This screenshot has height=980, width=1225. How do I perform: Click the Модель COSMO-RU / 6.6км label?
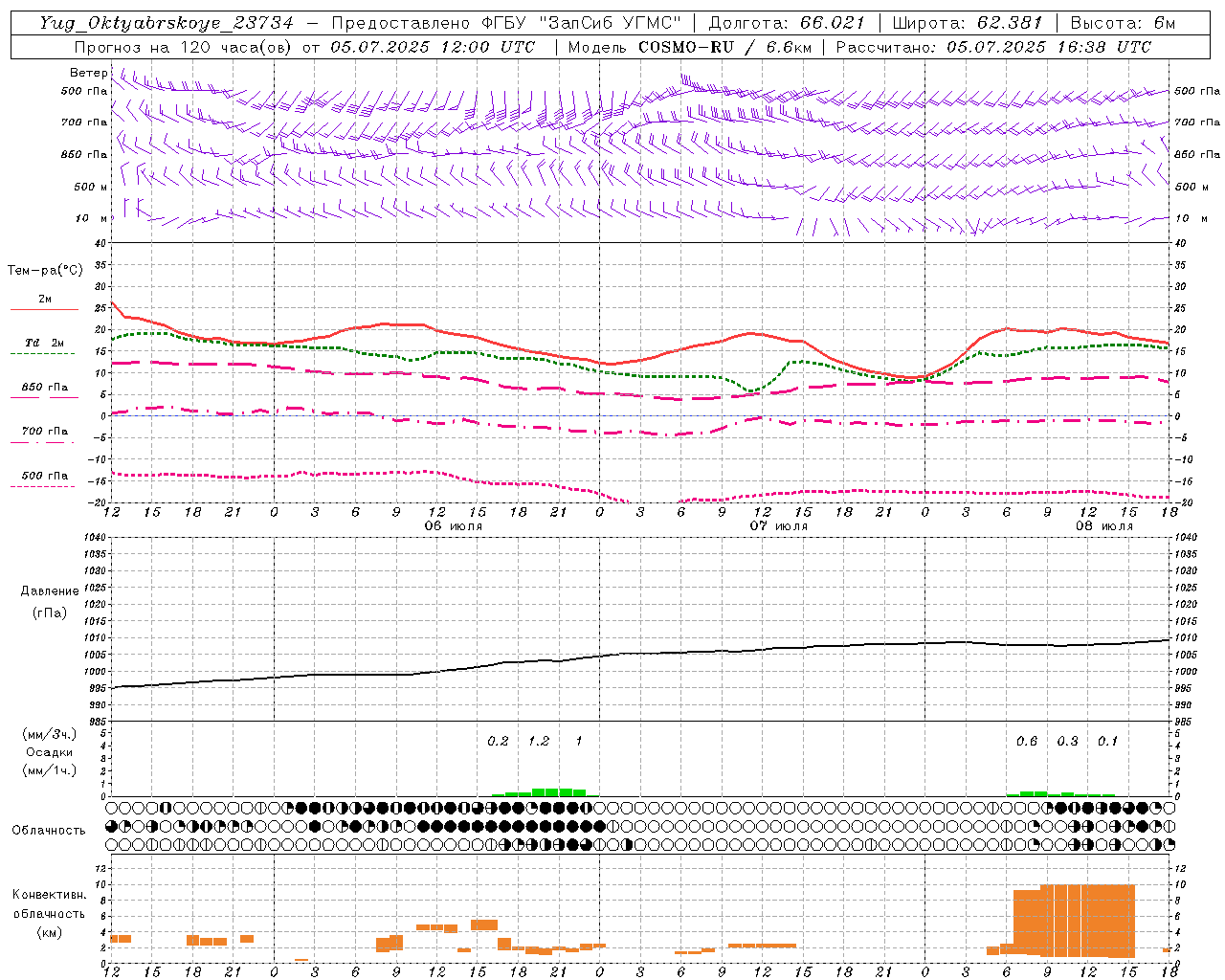tap(690, 47)
